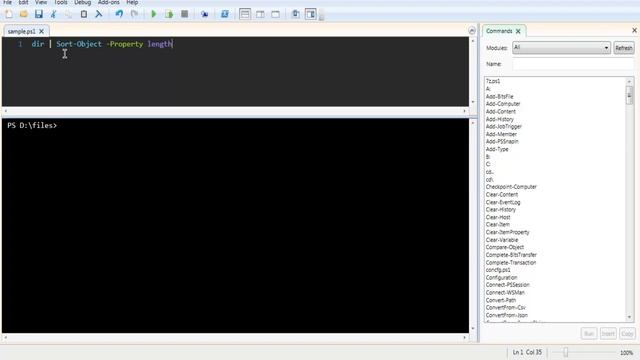The height and width of the screenshot is (360, 640).
Task: Run the script with green play icon
Action: [154, 14]
